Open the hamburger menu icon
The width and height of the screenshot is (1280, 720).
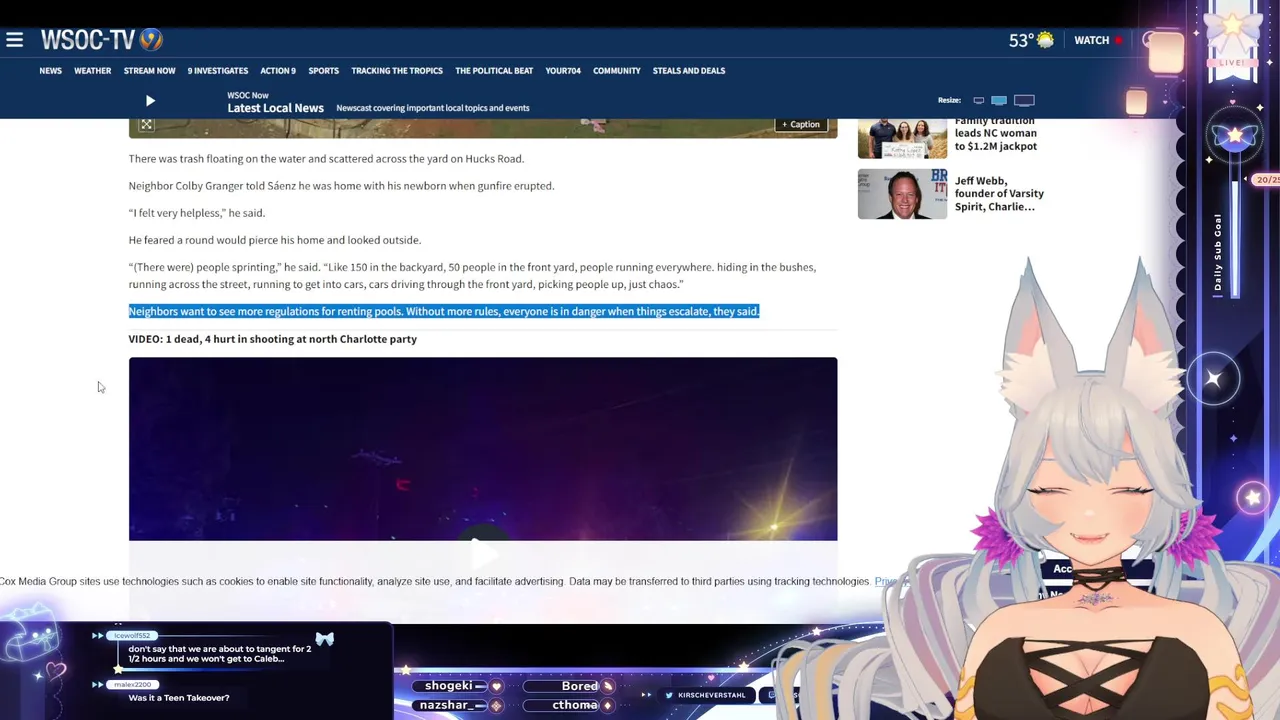[14, 40]
